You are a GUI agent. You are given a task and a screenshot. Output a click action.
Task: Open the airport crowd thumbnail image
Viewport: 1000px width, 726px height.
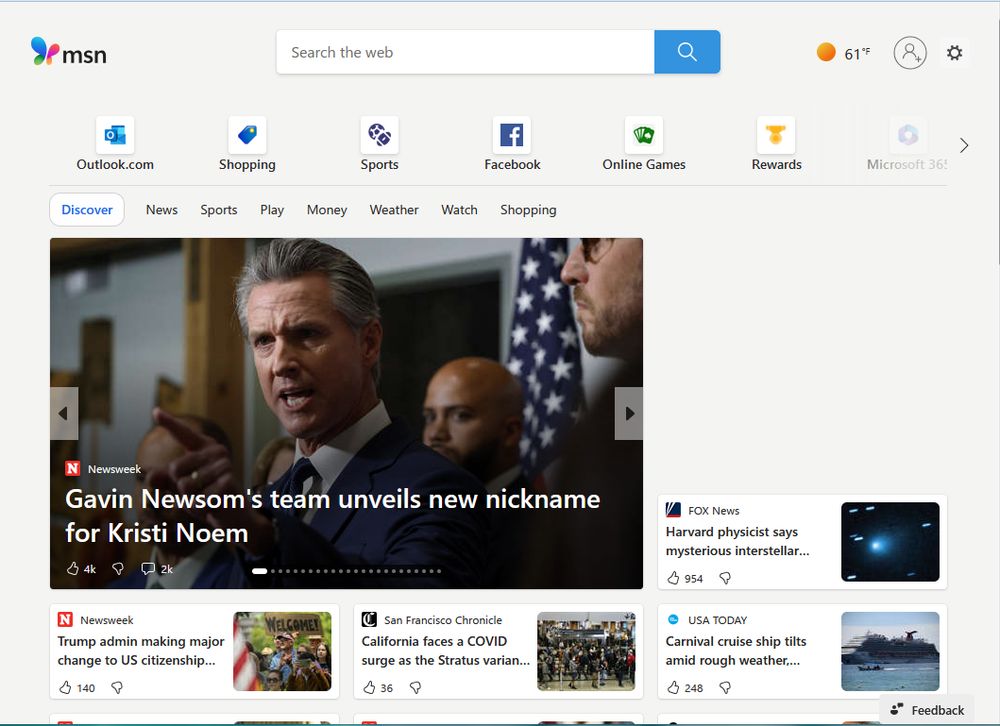pyautogui.click(x=586, y=651)
